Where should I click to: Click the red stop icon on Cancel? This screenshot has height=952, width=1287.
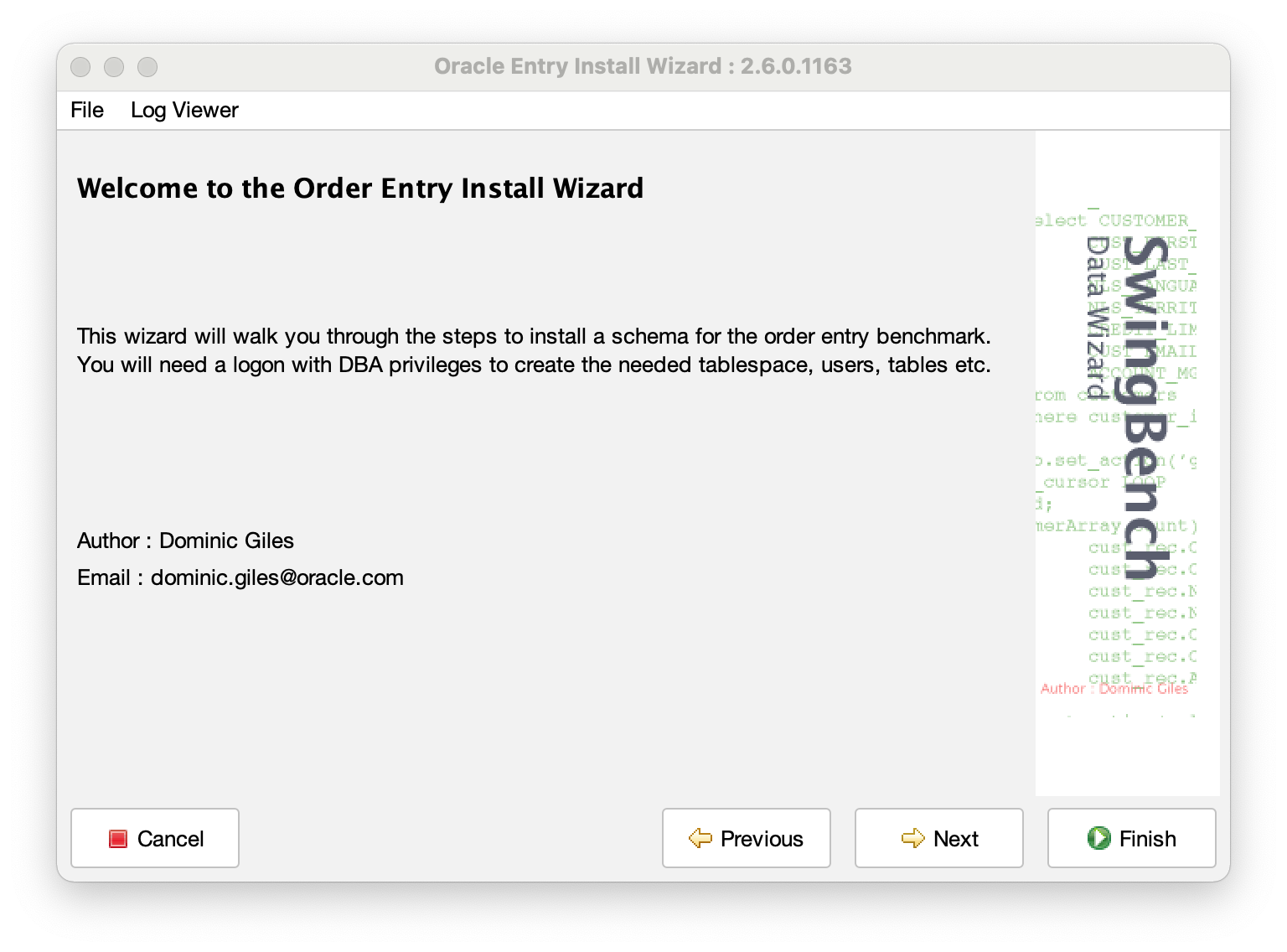(x=118, y=838)
